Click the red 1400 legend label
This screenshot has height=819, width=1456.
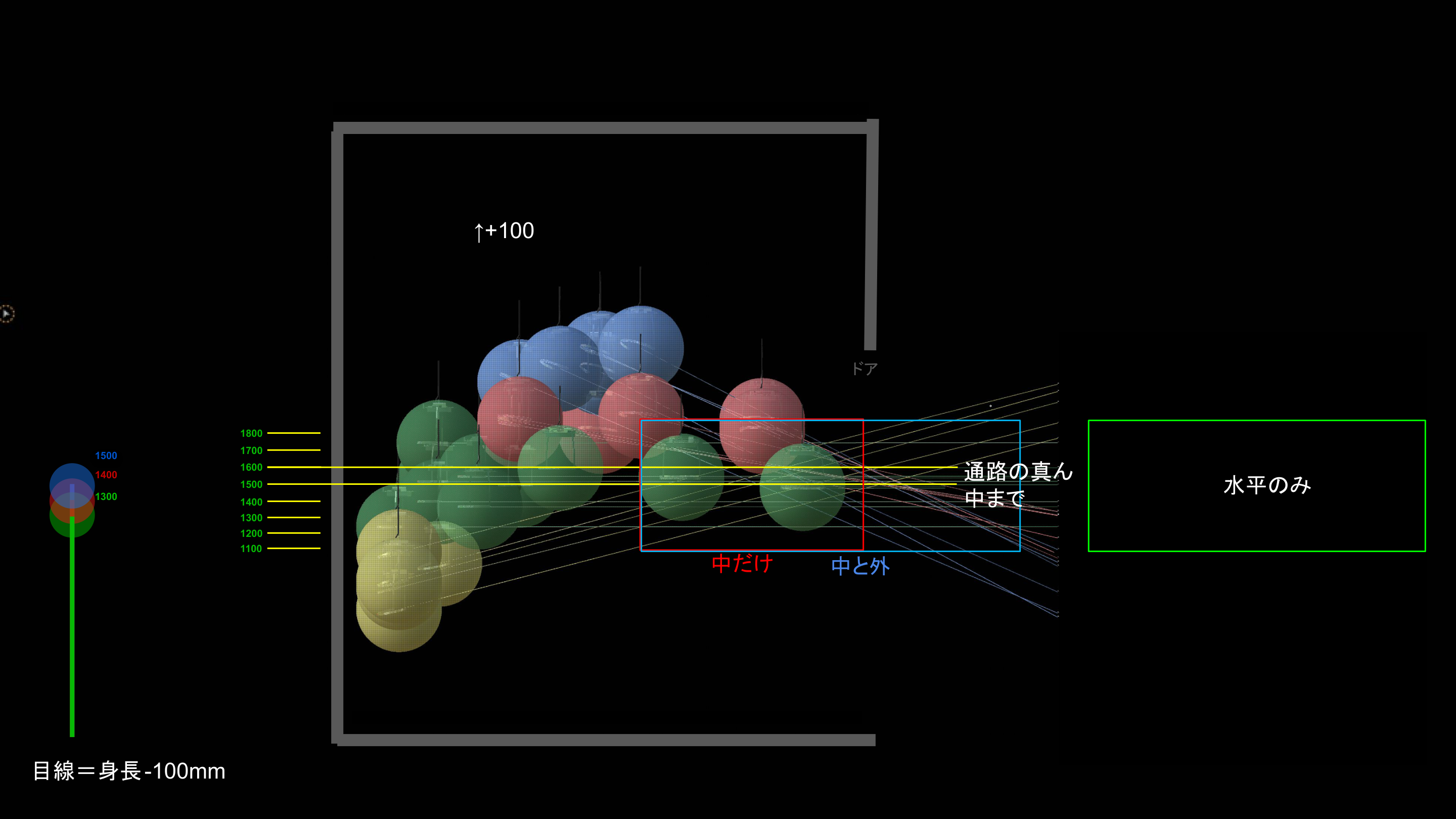(x=106, y=475)
